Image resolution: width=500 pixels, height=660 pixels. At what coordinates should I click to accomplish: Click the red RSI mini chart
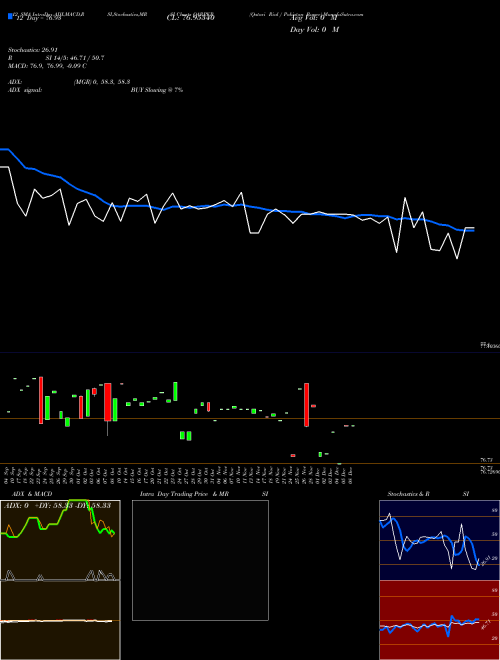point(439,620)
